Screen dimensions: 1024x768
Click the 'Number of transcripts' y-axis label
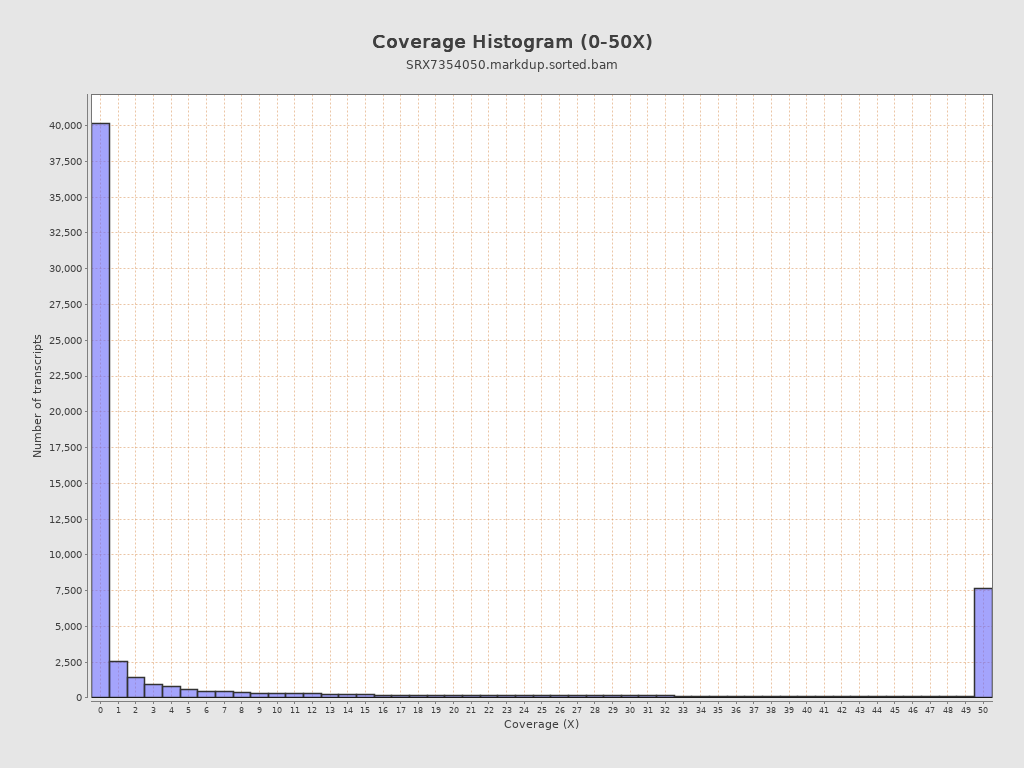tap(38, 396)
